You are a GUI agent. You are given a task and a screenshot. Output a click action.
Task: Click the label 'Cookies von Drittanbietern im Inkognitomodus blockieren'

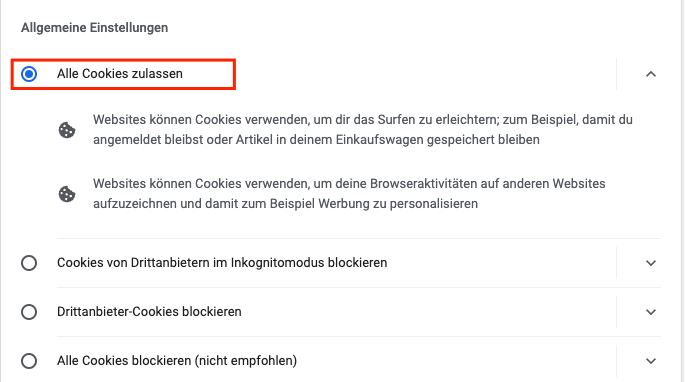(x=222, y=263)
